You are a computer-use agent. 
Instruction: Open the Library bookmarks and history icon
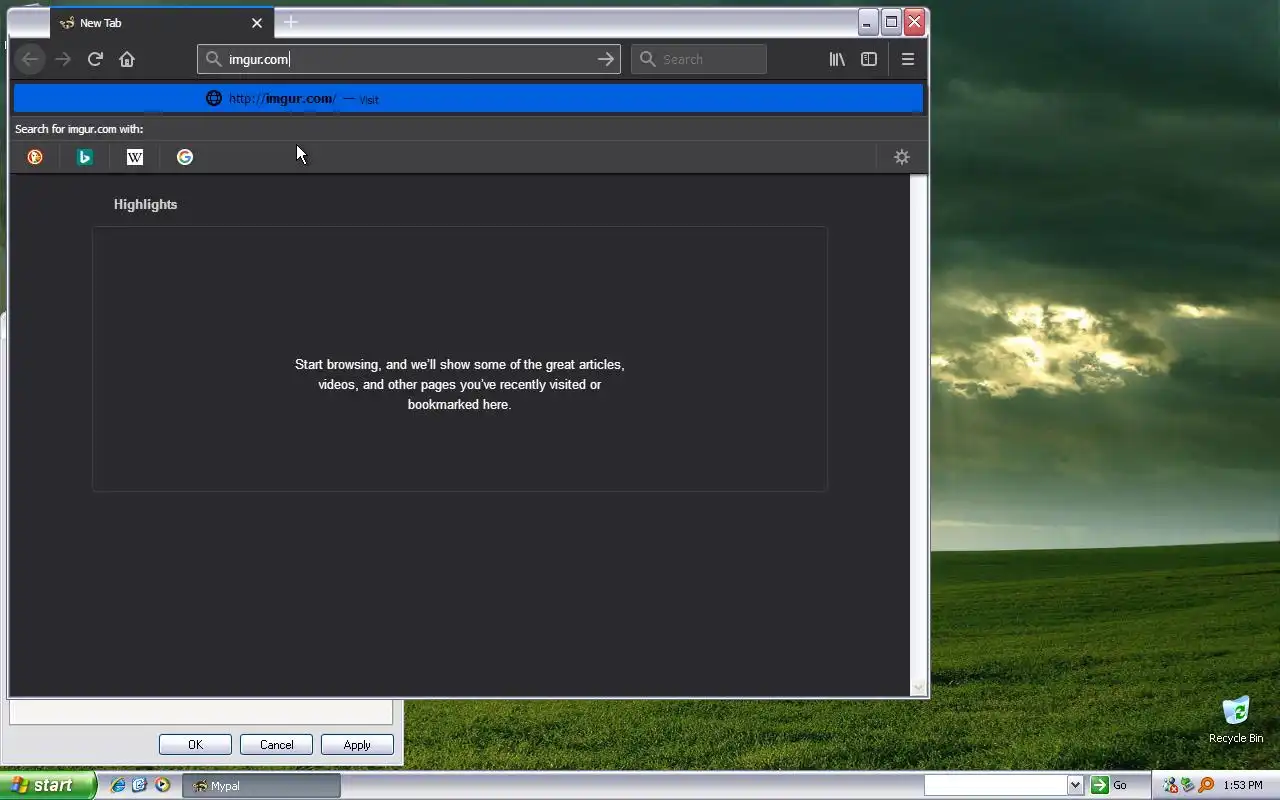tap(837, 59)
